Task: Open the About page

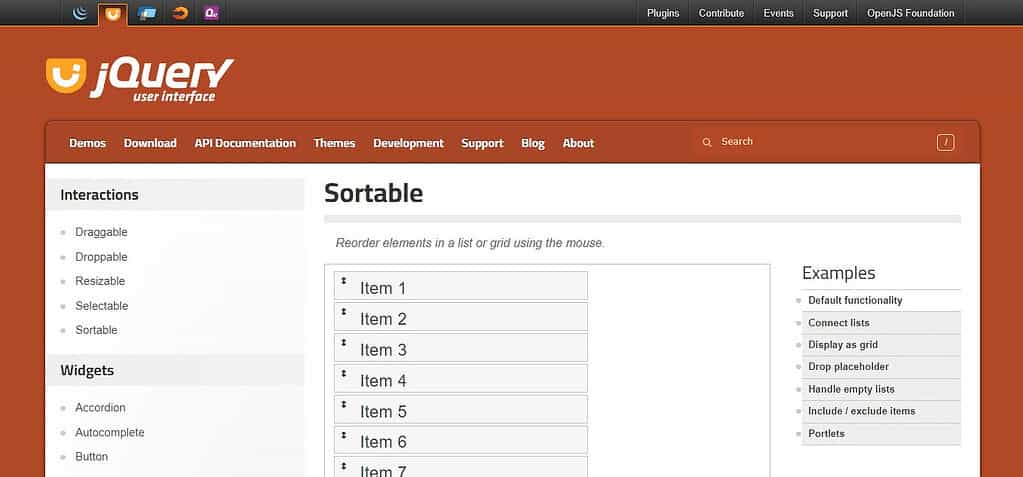Action: 578,143
